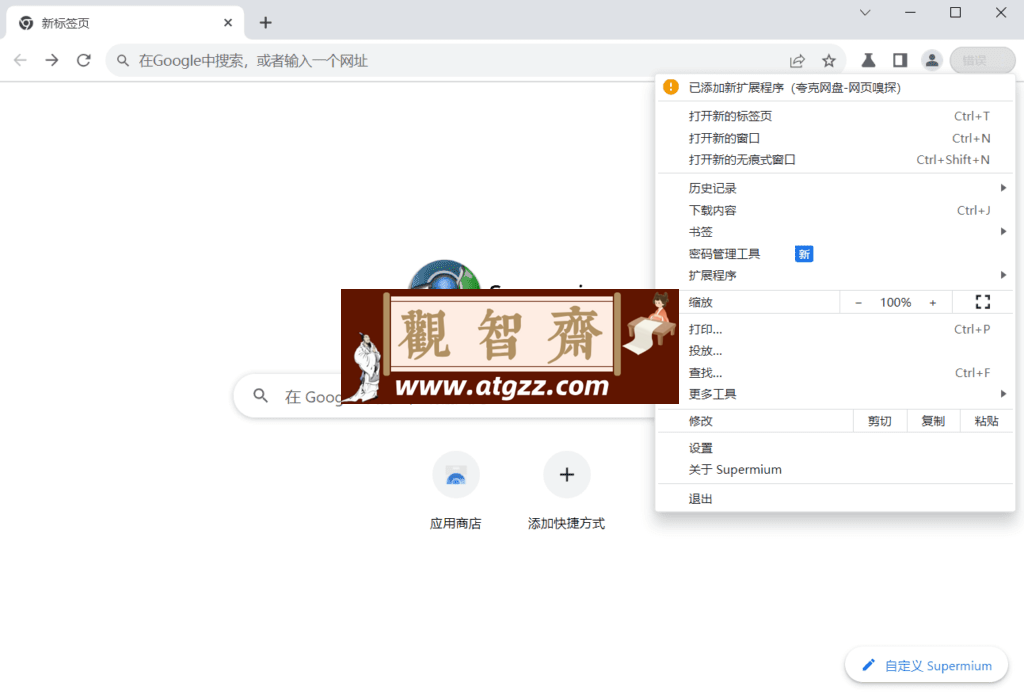Expand the 更多工具 submenu
1024x694 pixels.
(x=835, y=394)
